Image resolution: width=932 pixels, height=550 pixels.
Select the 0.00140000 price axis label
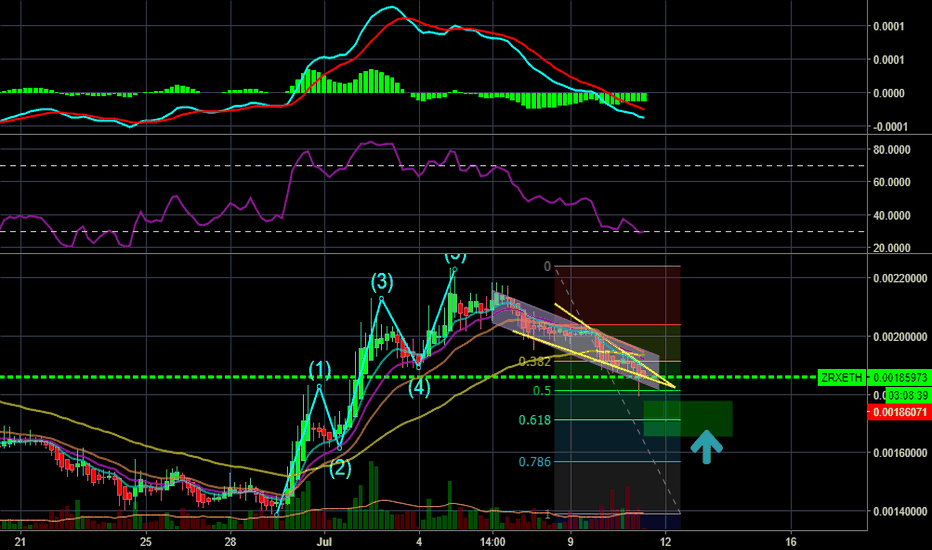900,511
